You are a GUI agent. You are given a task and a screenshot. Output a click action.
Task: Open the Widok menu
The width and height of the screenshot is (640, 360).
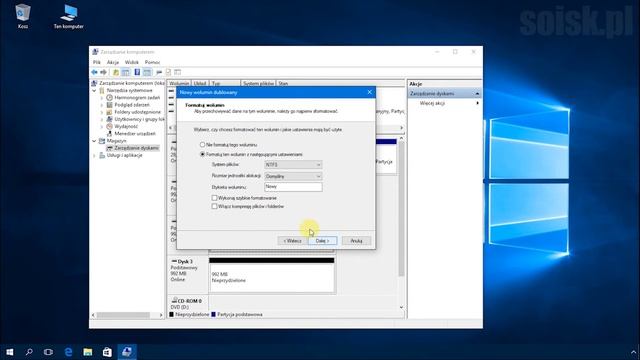click(132, 62)
